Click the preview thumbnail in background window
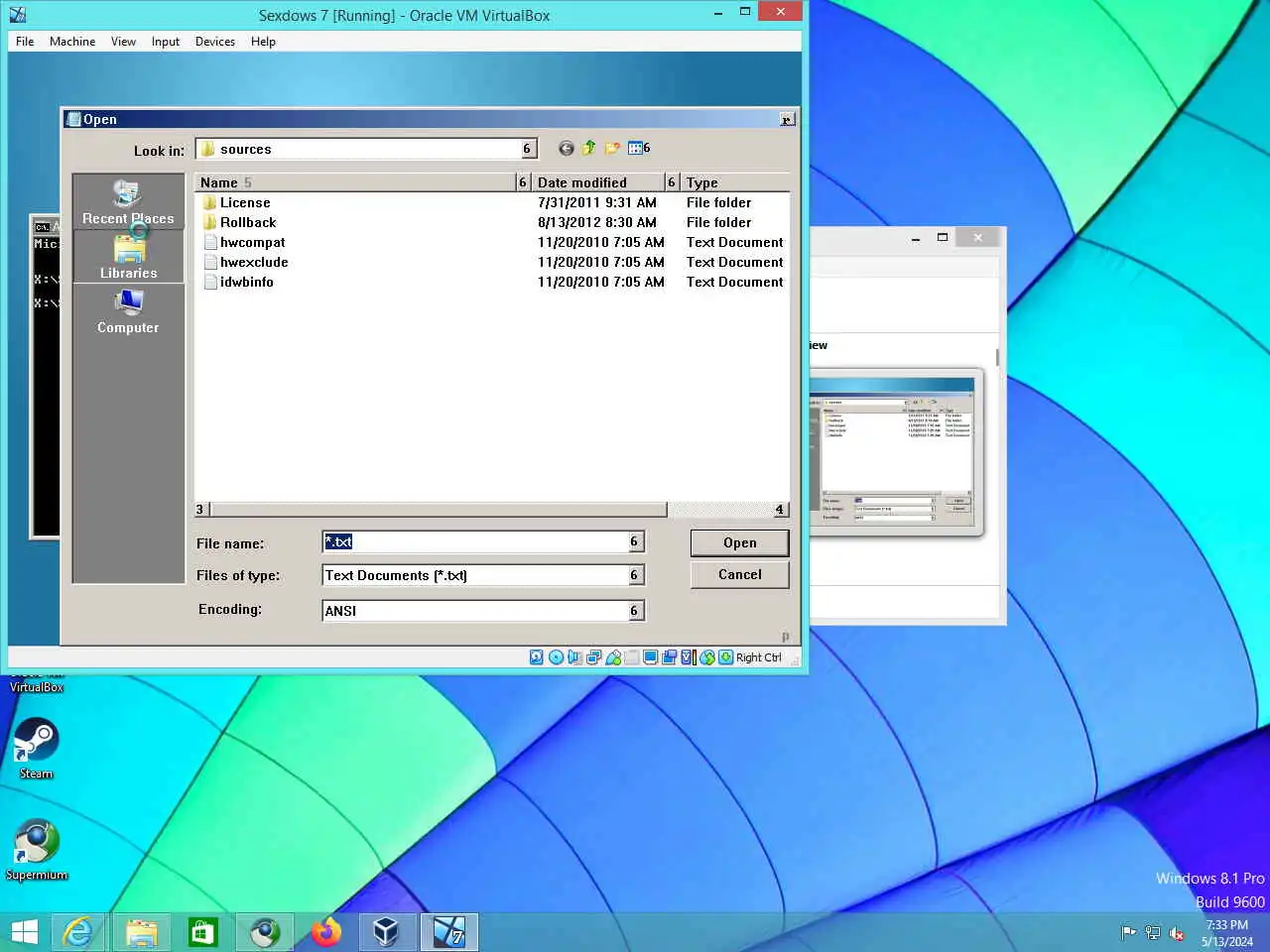 (896, 453)
